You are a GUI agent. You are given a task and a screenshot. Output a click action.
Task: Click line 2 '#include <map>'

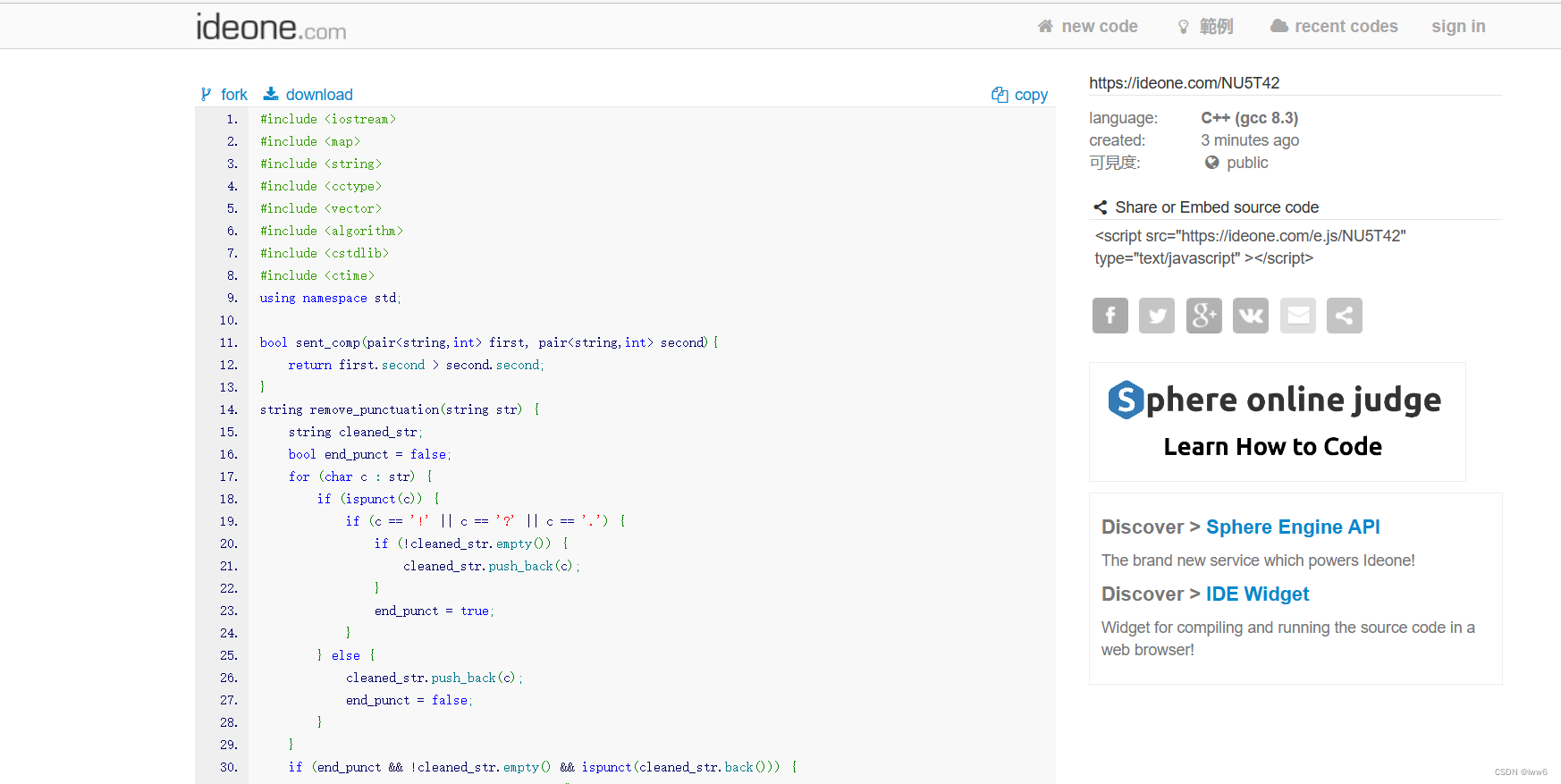(309, 141)
